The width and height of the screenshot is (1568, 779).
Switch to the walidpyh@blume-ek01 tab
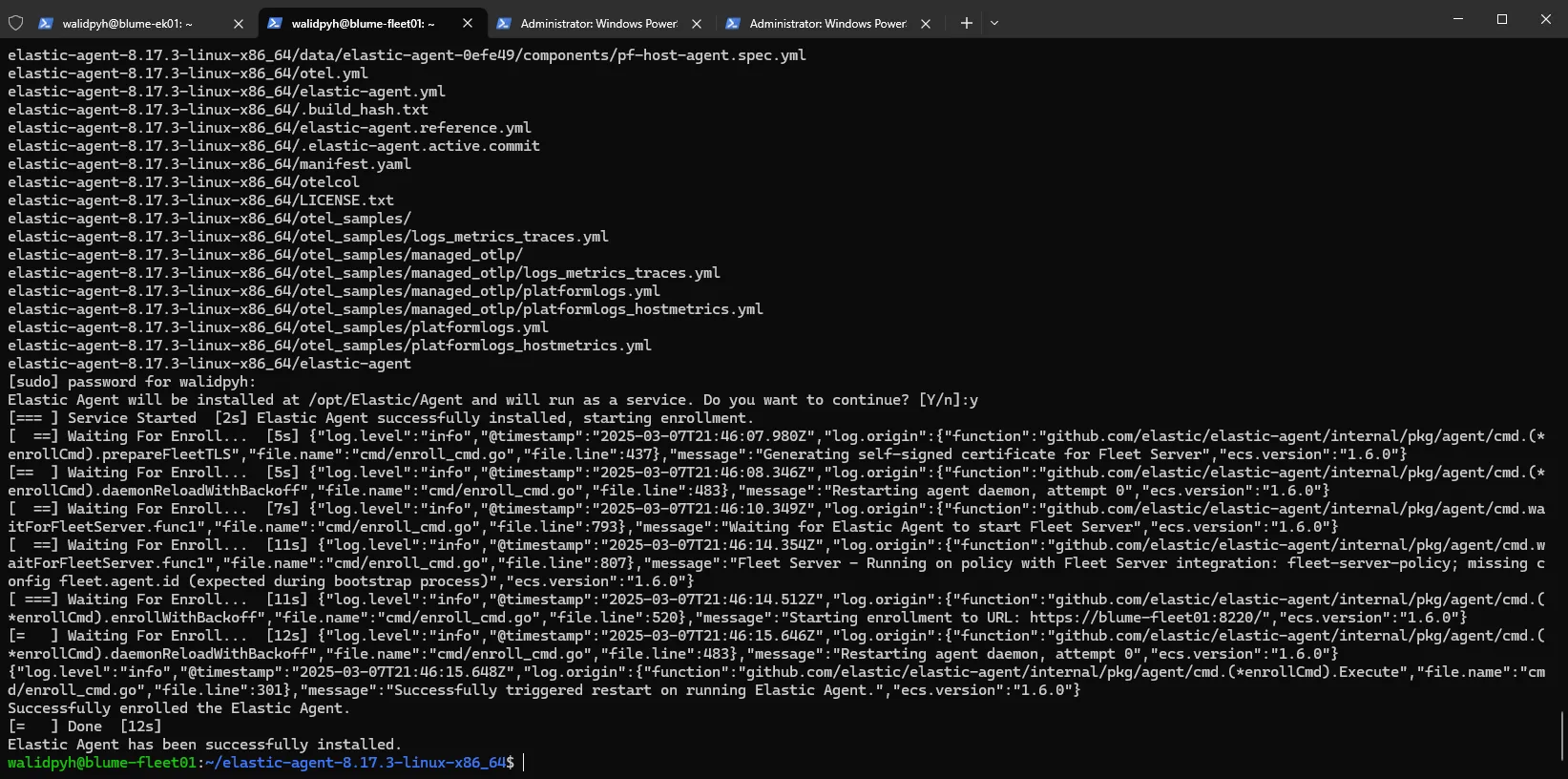(127, 24)
